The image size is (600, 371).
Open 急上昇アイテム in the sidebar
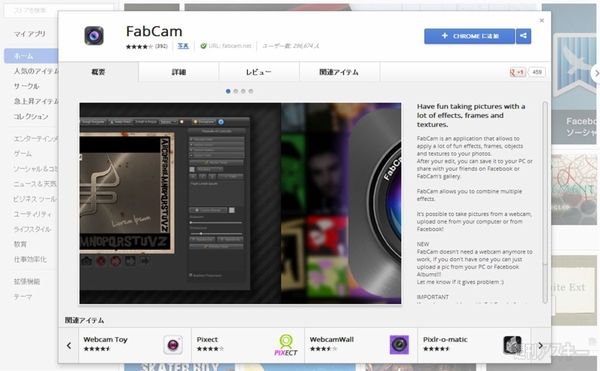click(x=36, y=101)
